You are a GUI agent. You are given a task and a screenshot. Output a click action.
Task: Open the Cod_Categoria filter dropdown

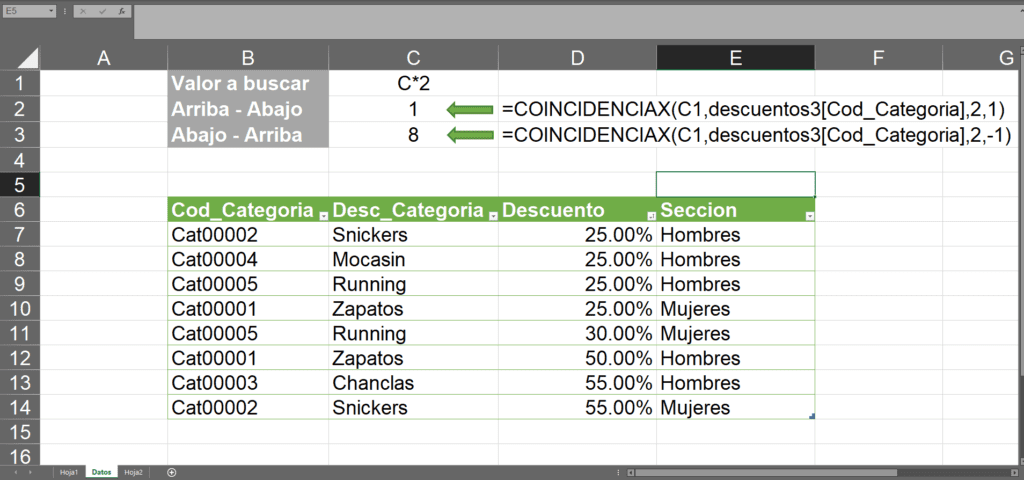click(323, 216)
